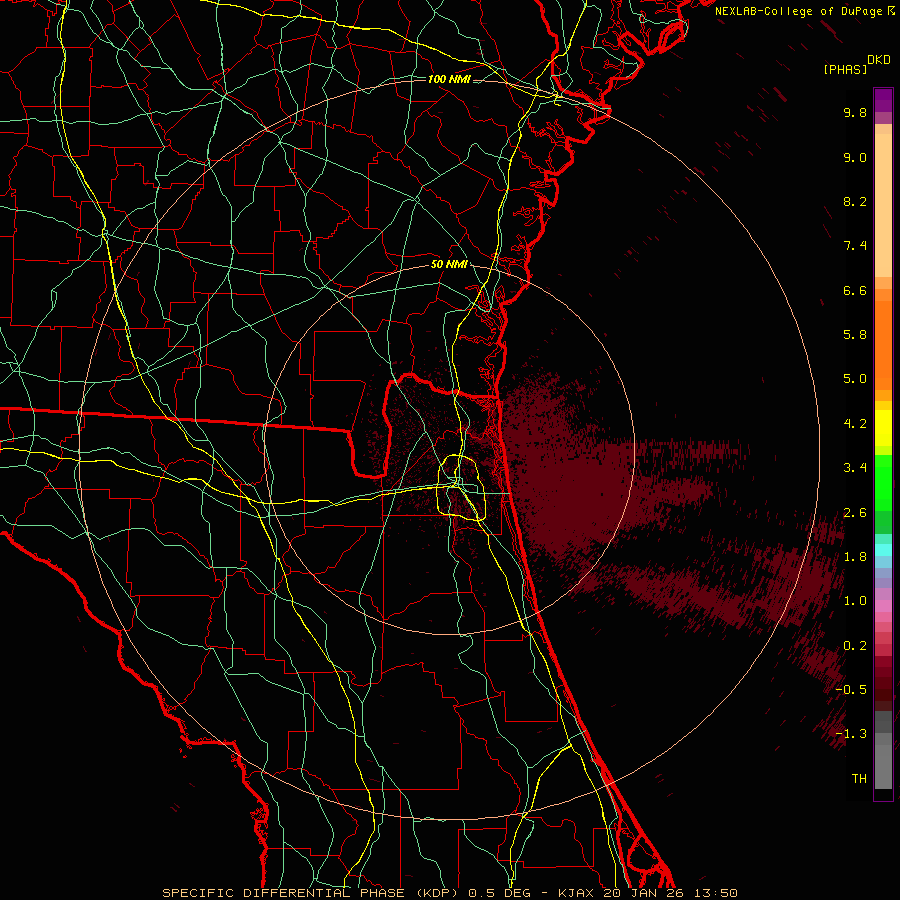Click the [PHAS] legend header label
The width and height of the screenshot is (900, 900).
845,70
